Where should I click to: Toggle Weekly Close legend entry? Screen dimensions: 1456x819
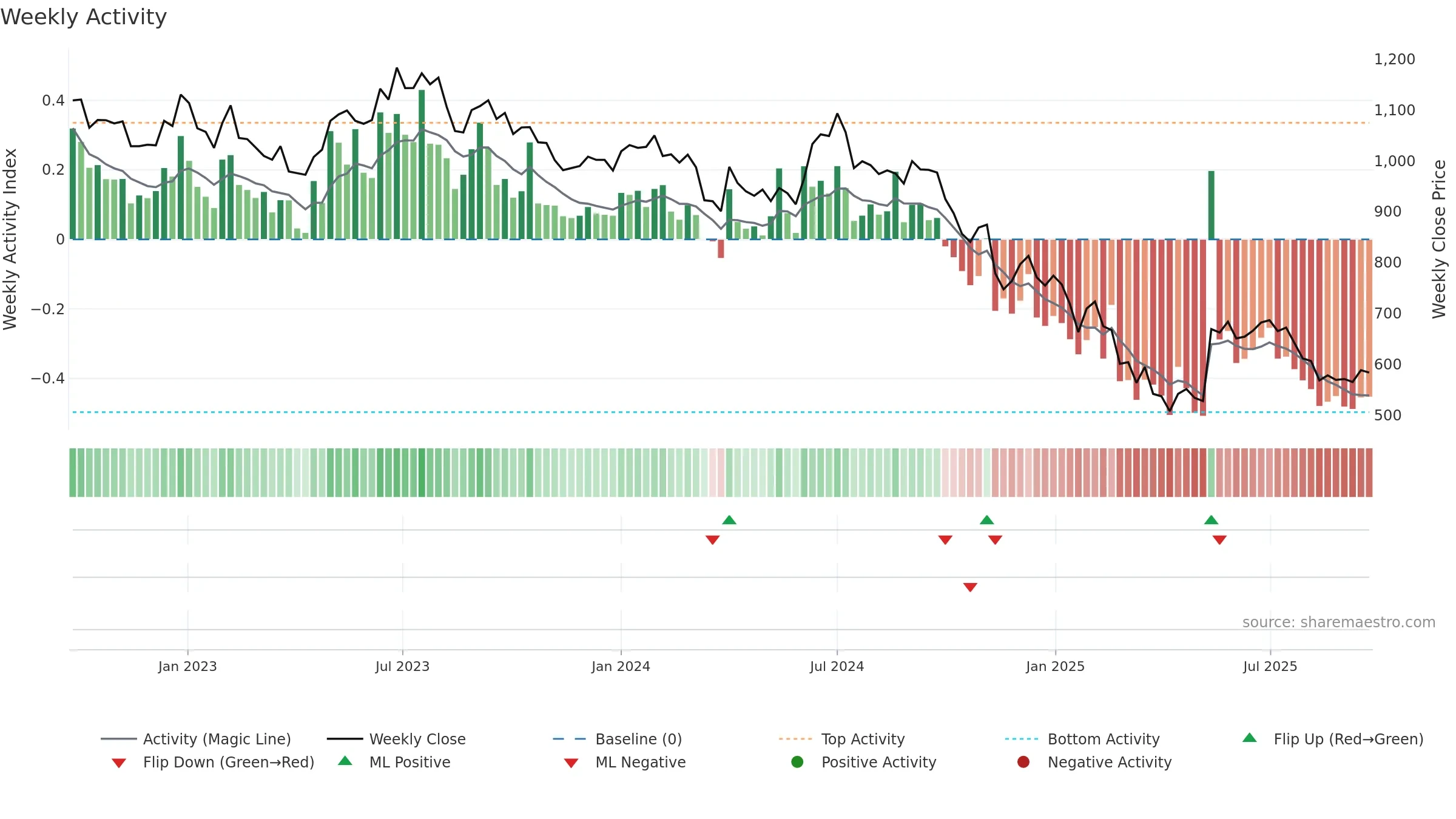click(396, 739)
